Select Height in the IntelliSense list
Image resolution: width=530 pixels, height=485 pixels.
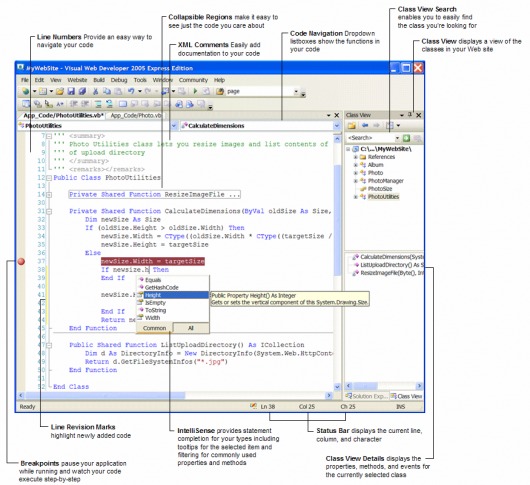point(173,295)
